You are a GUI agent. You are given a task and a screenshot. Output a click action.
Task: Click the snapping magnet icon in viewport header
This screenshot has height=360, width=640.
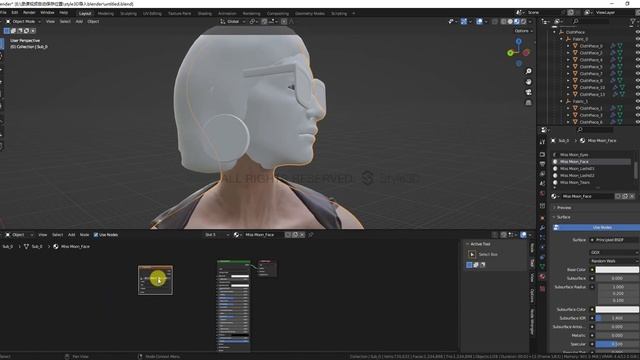pos(264,21)
